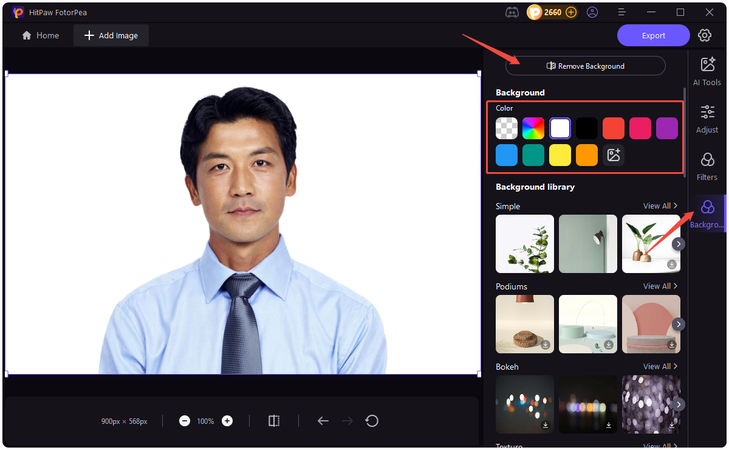Reset changes with the circular arrow icon
729x450 pixels.
click(x=372, y=421)
